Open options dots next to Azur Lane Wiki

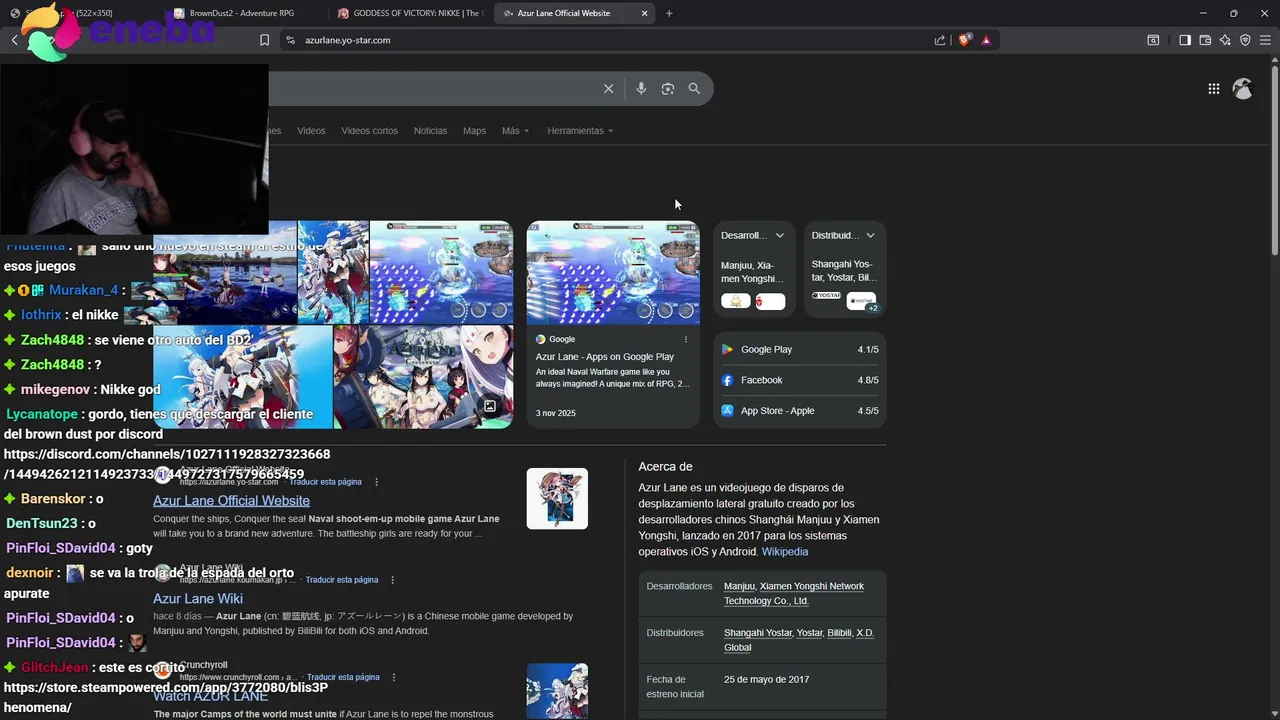tap(392, 580)
